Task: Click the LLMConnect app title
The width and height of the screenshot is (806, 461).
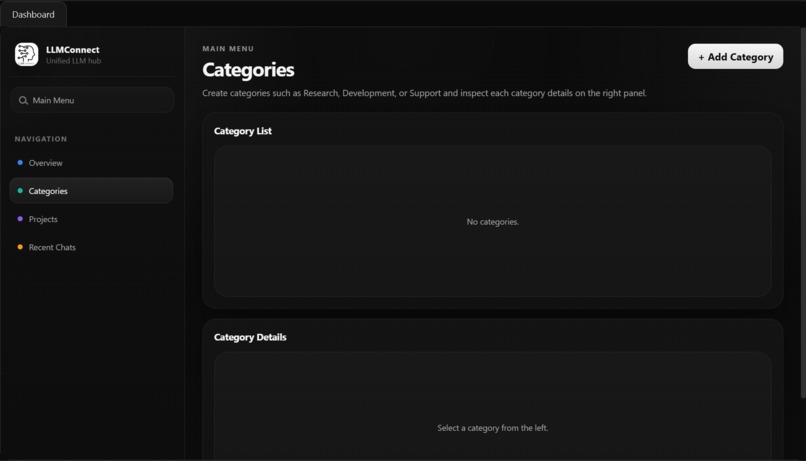Action: (x=72, y=50)
